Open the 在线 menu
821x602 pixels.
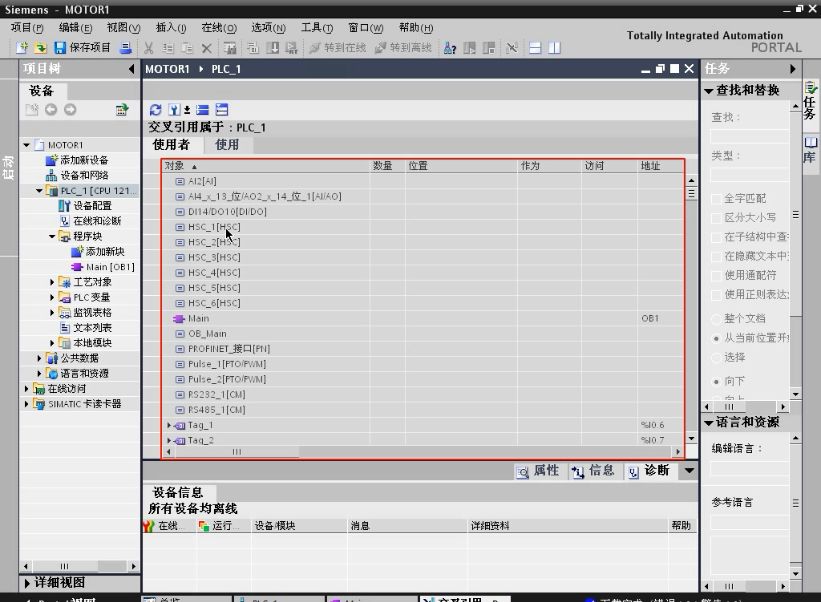(219, 28)
